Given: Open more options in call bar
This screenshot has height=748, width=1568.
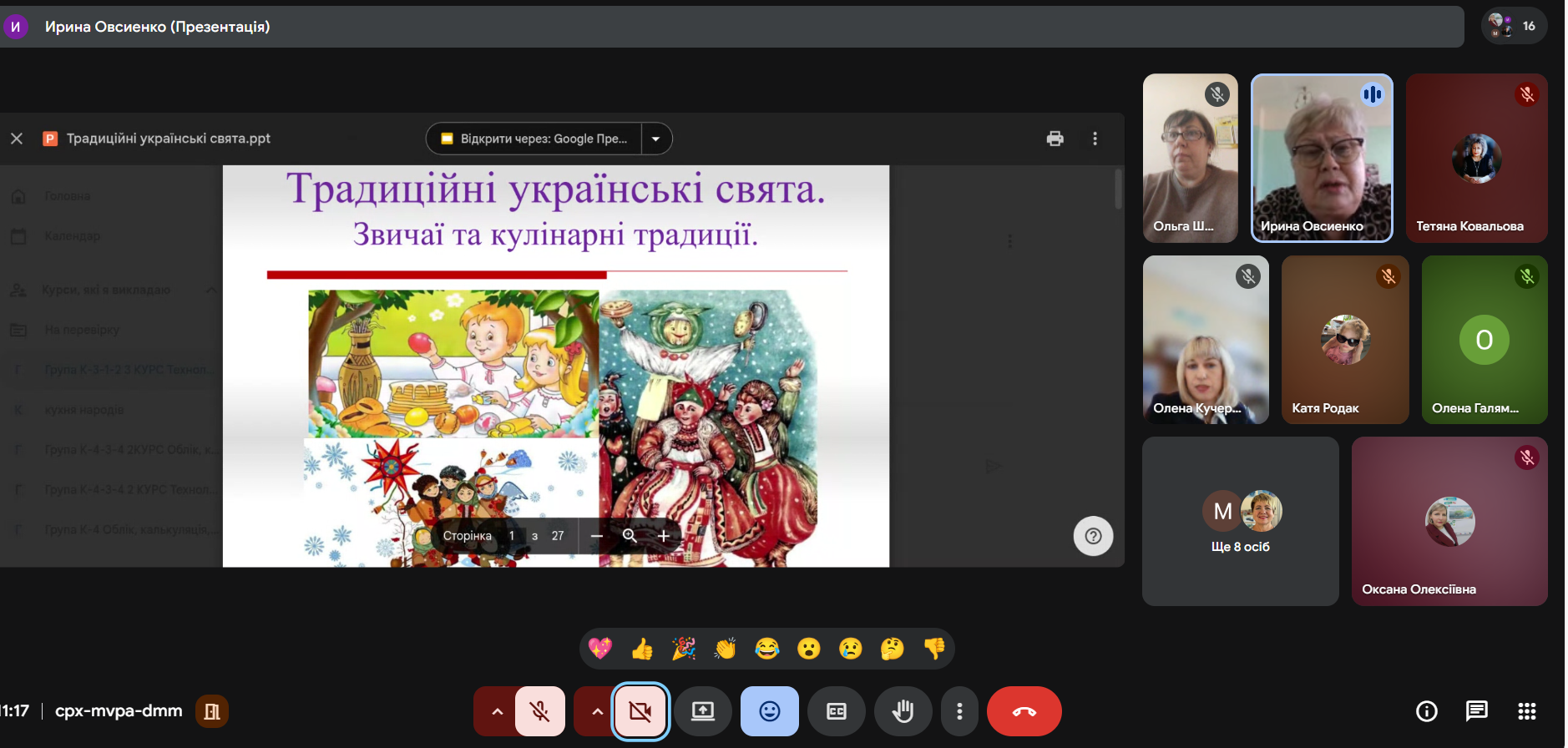Looking at the screenshot, I should click(959, 711).
